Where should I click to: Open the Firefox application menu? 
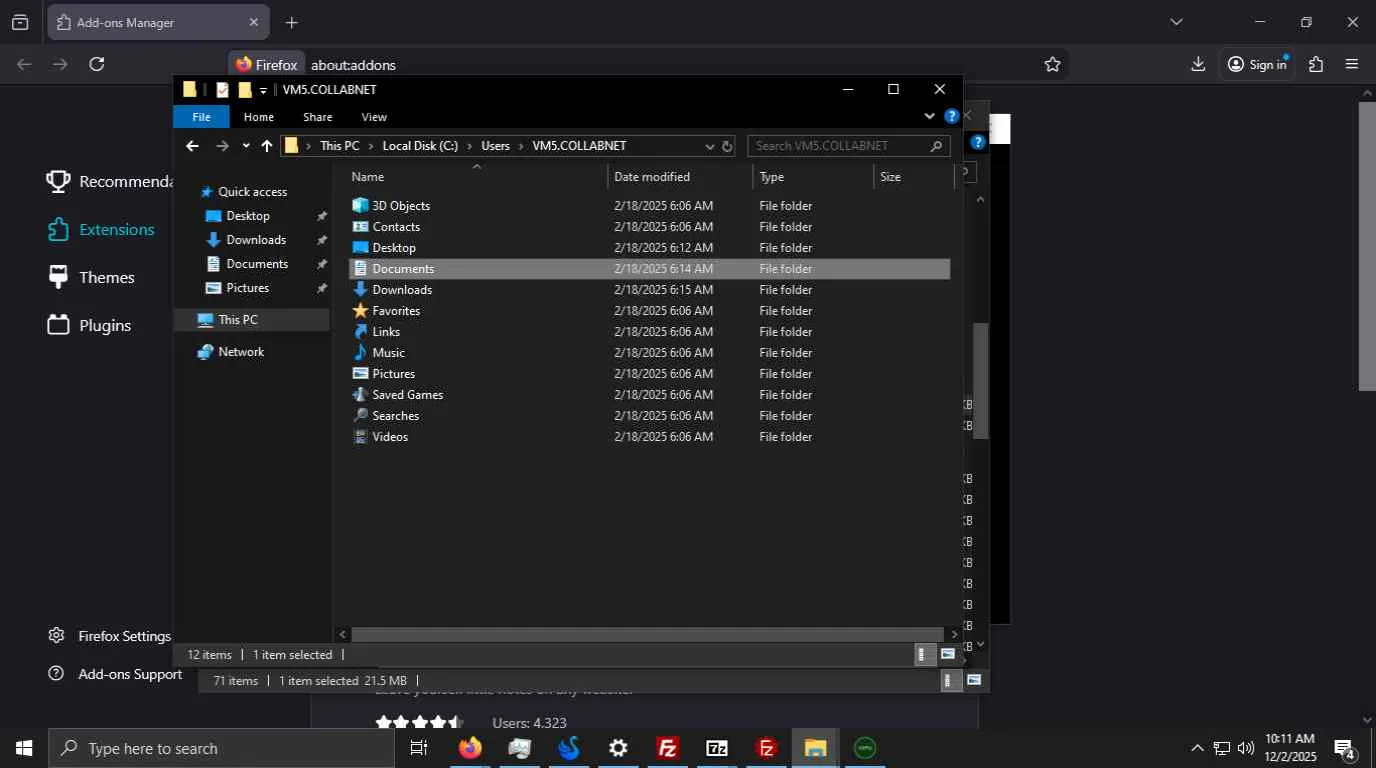point(1352,64)
